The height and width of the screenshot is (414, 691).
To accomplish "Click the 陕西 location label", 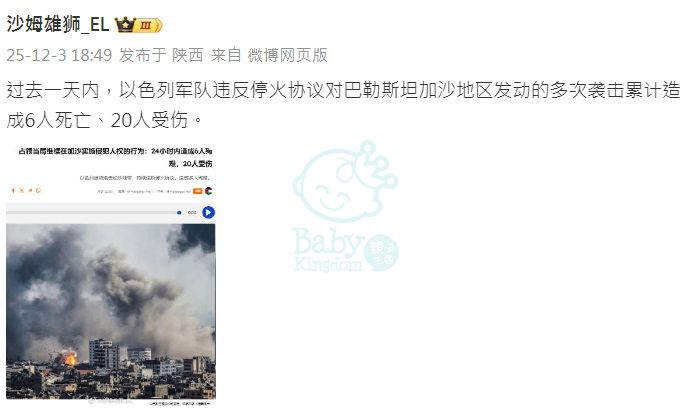I will pyautogui.click(x=188, y=55).
